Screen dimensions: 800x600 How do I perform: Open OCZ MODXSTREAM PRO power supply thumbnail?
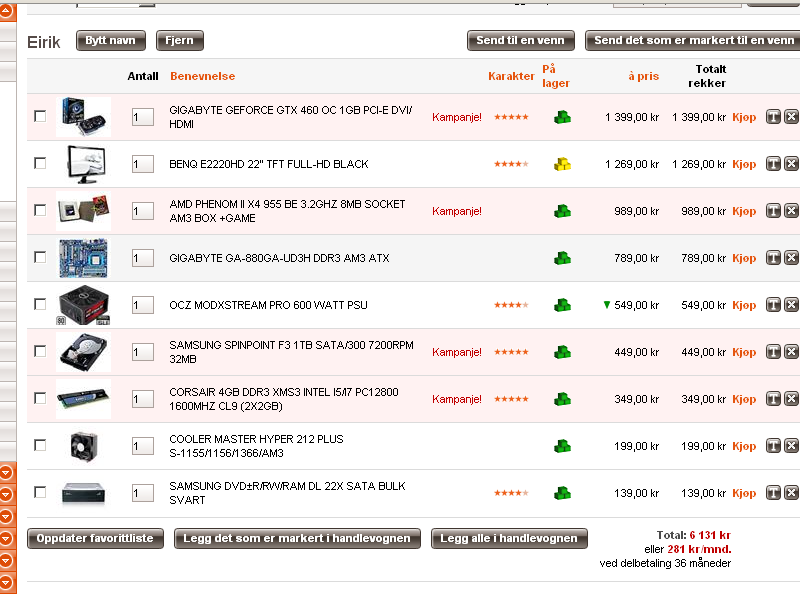(x=83, y=305)
